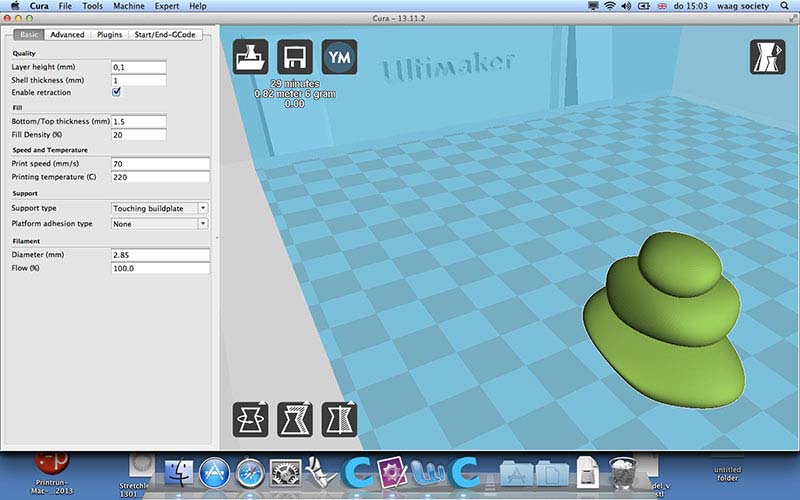Select the Mirror tool icon
Screen dimensions: 800x500
339,419
